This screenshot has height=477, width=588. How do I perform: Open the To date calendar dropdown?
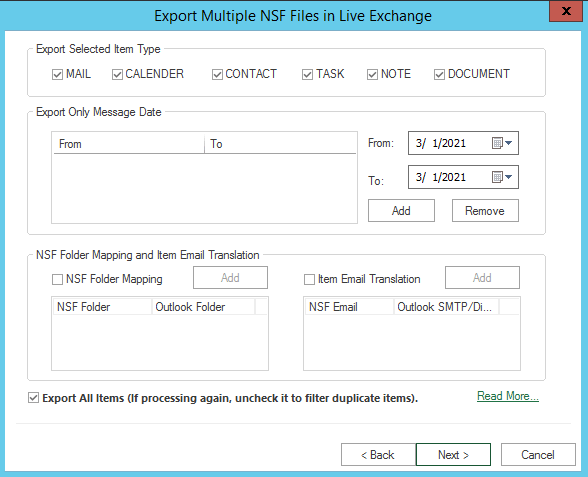[x=502, y=177]
